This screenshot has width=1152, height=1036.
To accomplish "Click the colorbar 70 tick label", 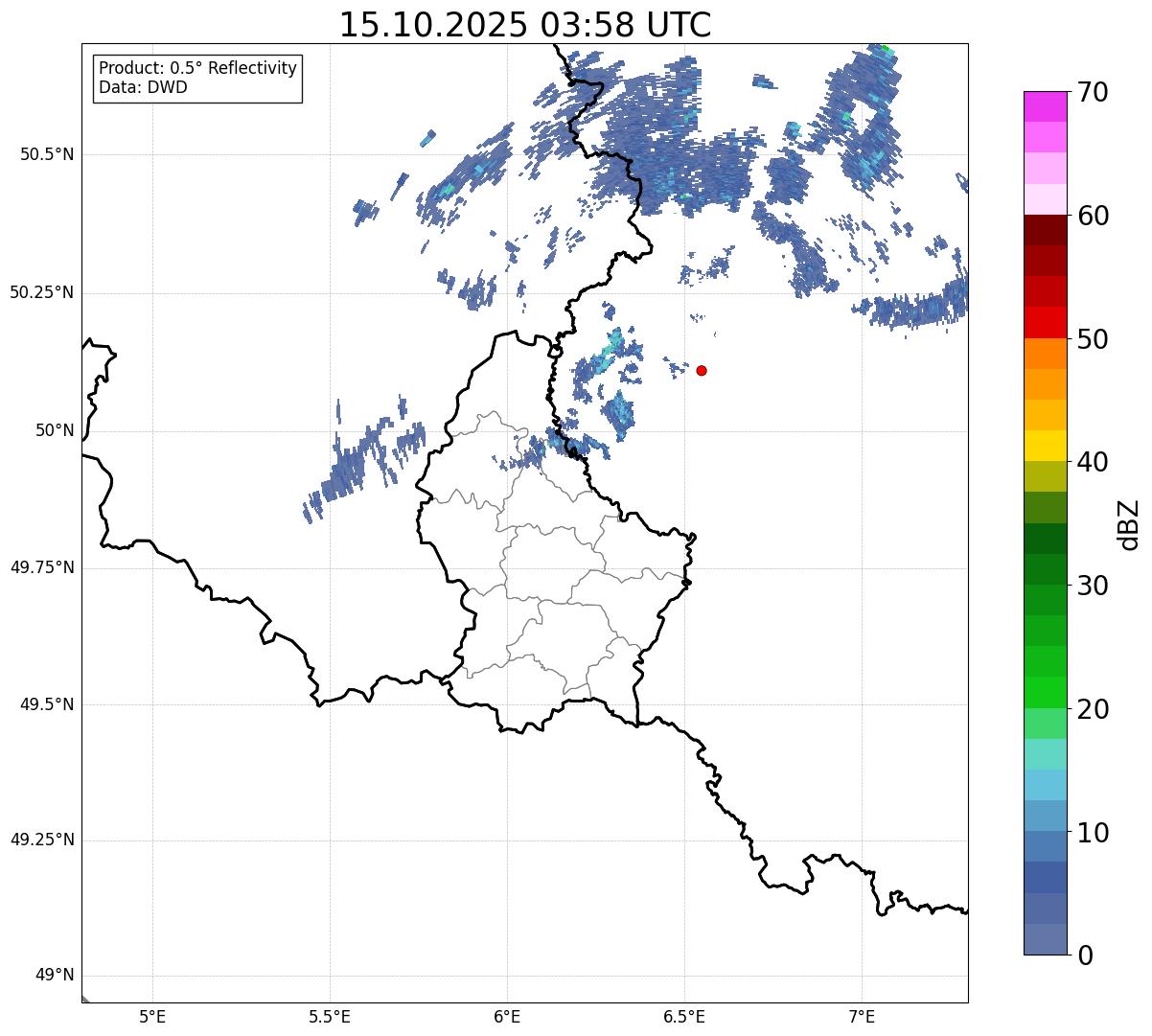I will pyautogui.click(x=1092, y=92).
